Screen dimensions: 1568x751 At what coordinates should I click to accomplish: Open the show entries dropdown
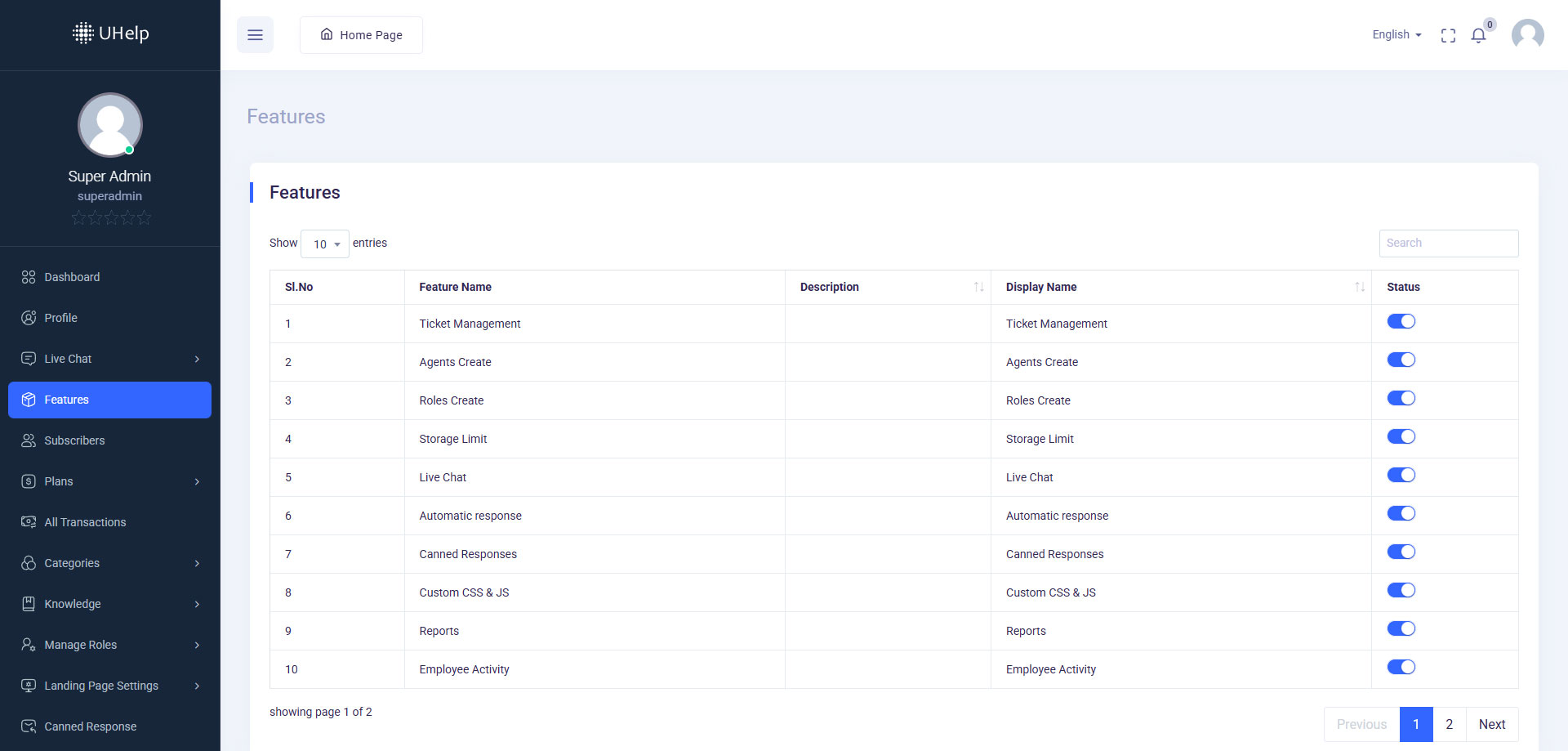(x=325, y=244)
